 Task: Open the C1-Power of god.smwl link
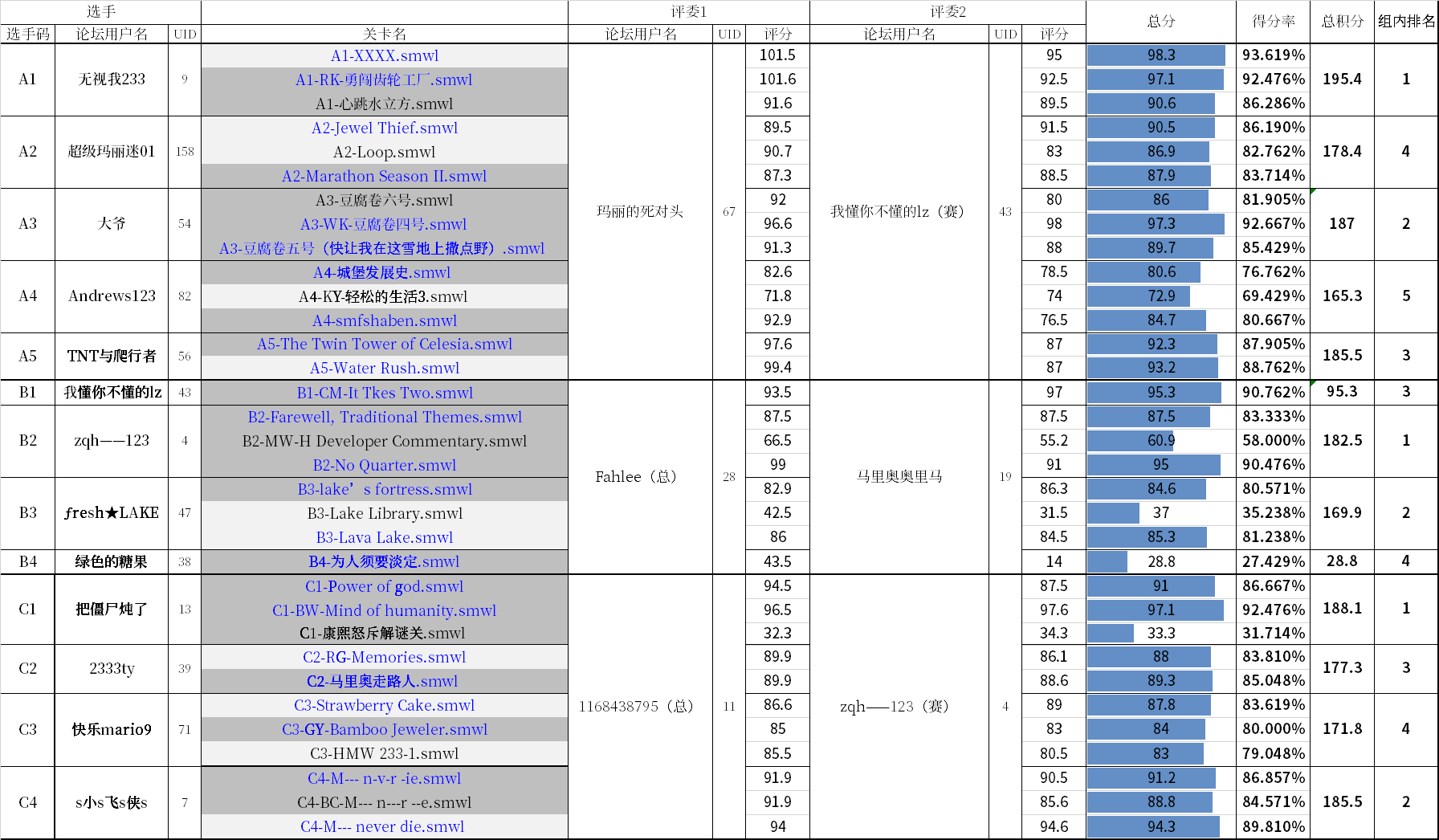tap(385, 586)
